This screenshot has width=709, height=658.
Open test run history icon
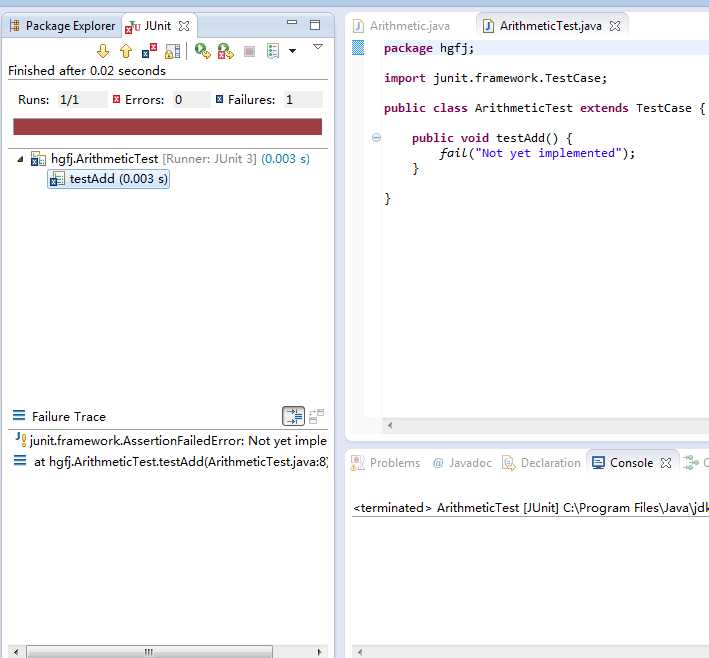(273, 51)
